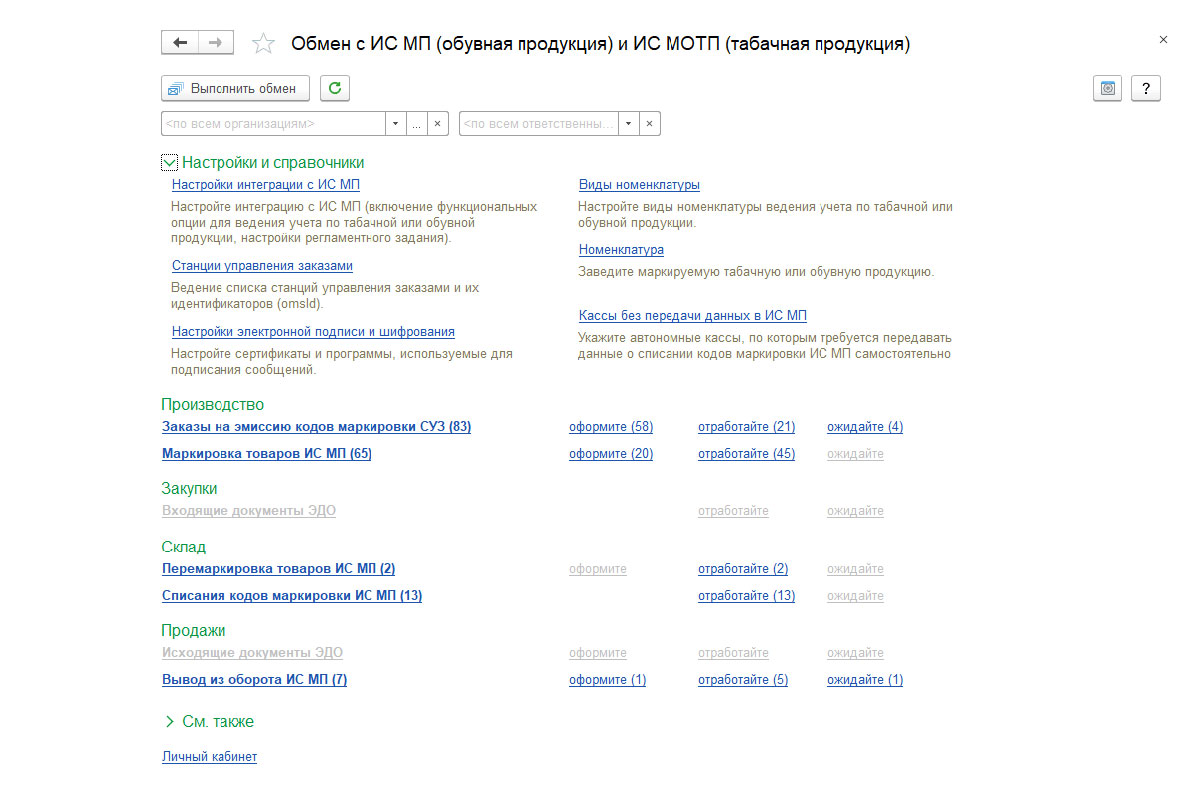Open the Личный кабинет link
This screenshot has width=1200, height=793.
[x=209, y=757]
